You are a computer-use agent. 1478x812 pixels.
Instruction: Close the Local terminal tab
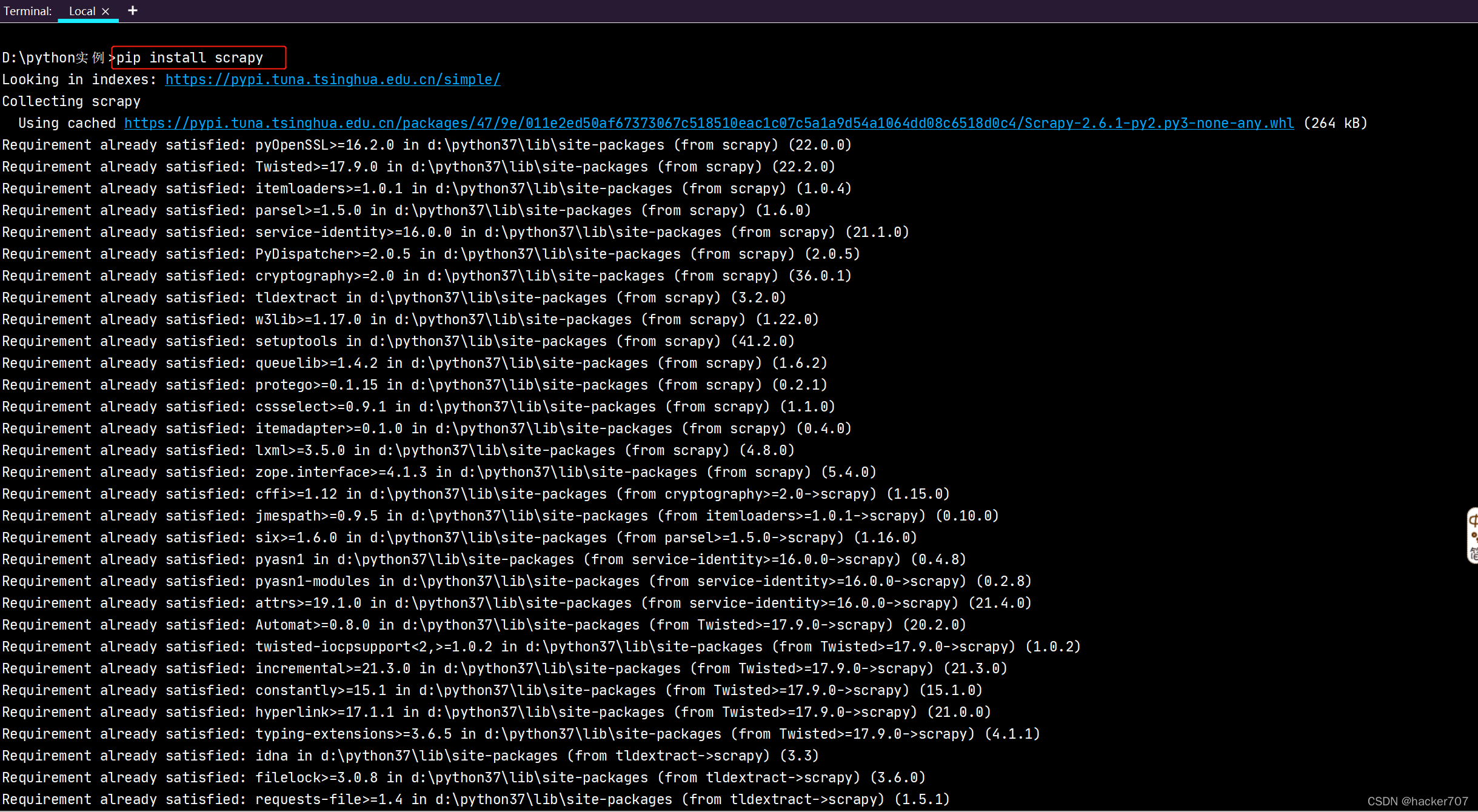click(x=105, y=11)
